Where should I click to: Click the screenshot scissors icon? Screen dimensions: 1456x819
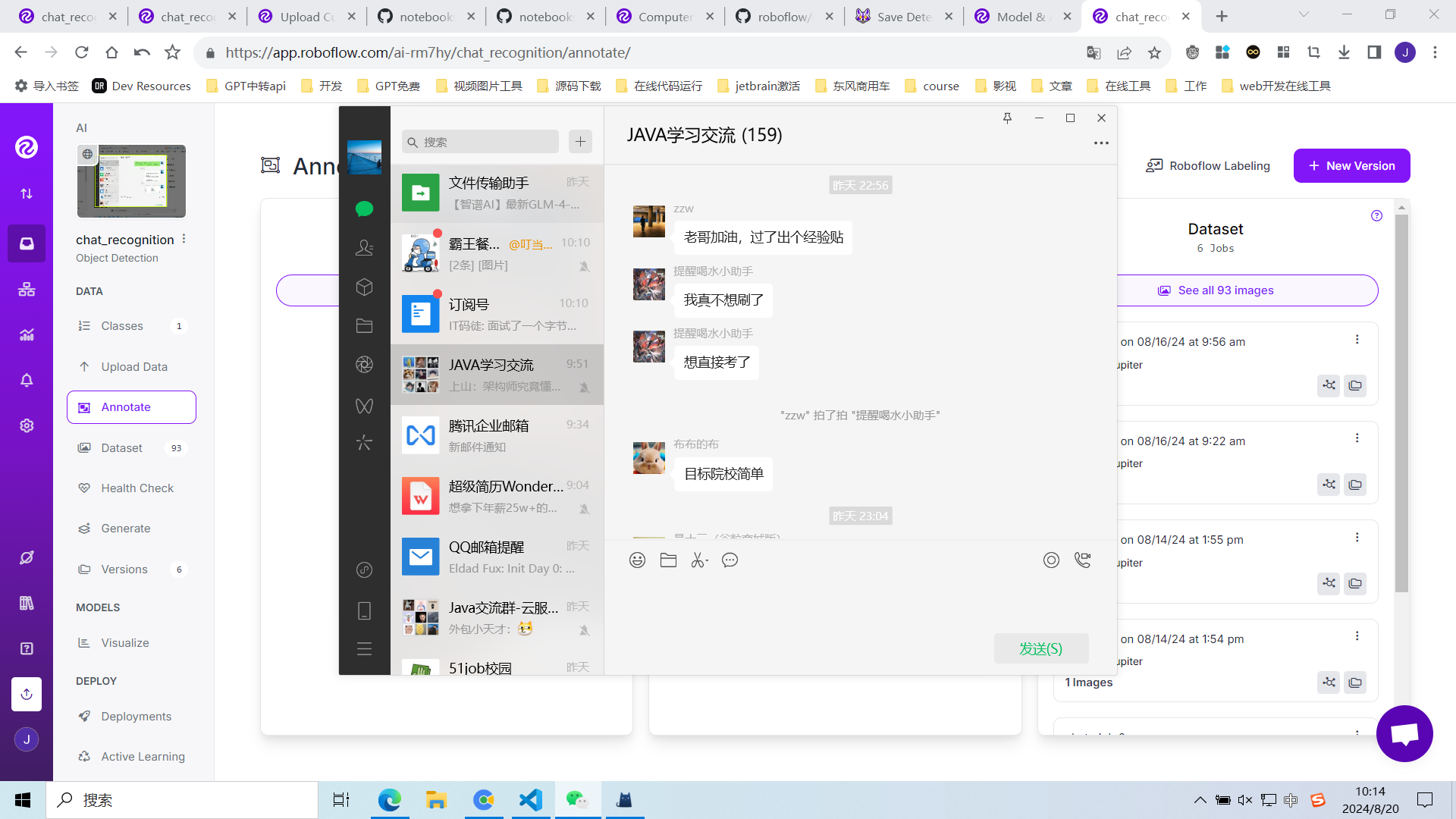pyautogui.click(x=698, y=560)
